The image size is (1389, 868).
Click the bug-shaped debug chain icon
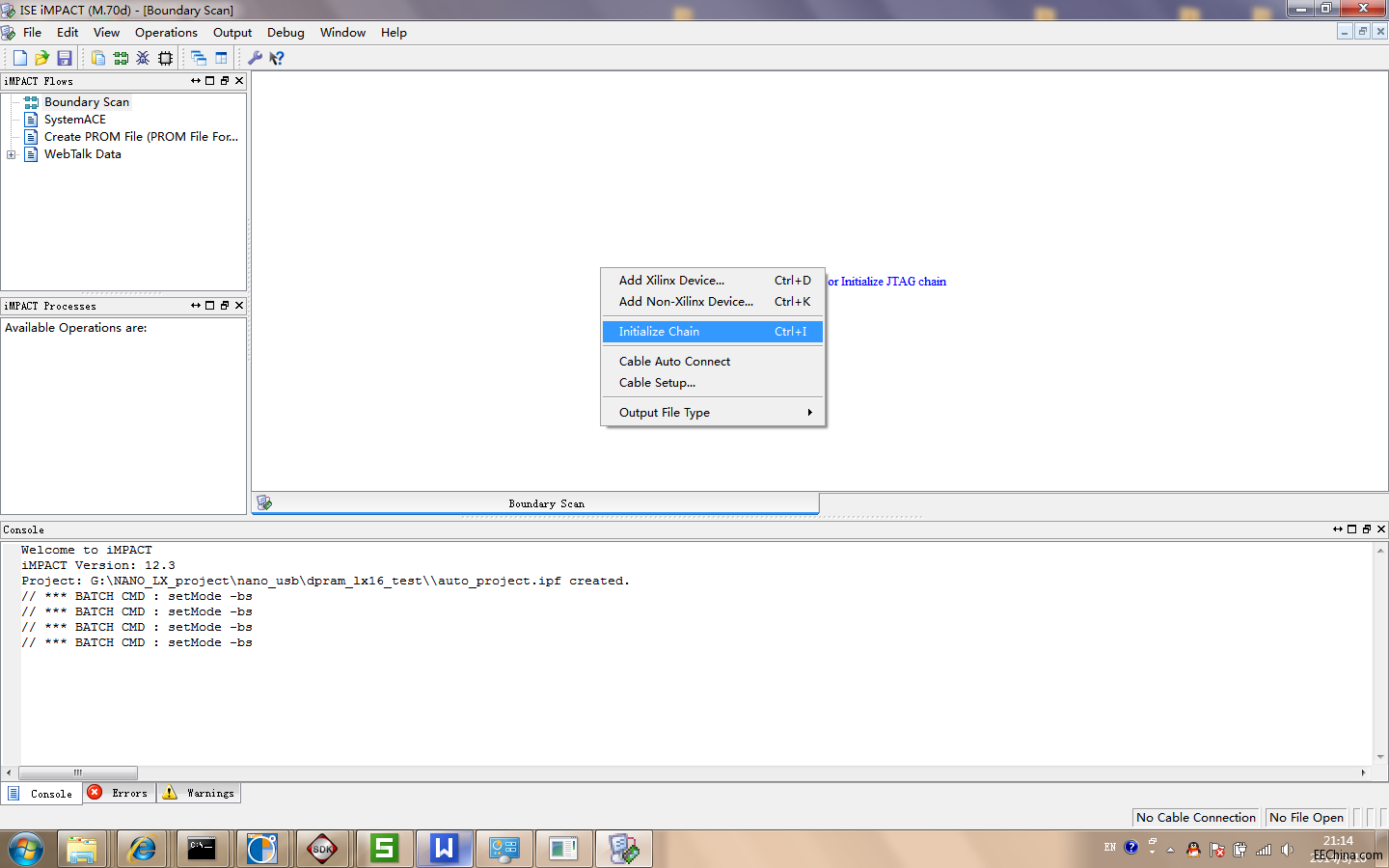point(143,58)
